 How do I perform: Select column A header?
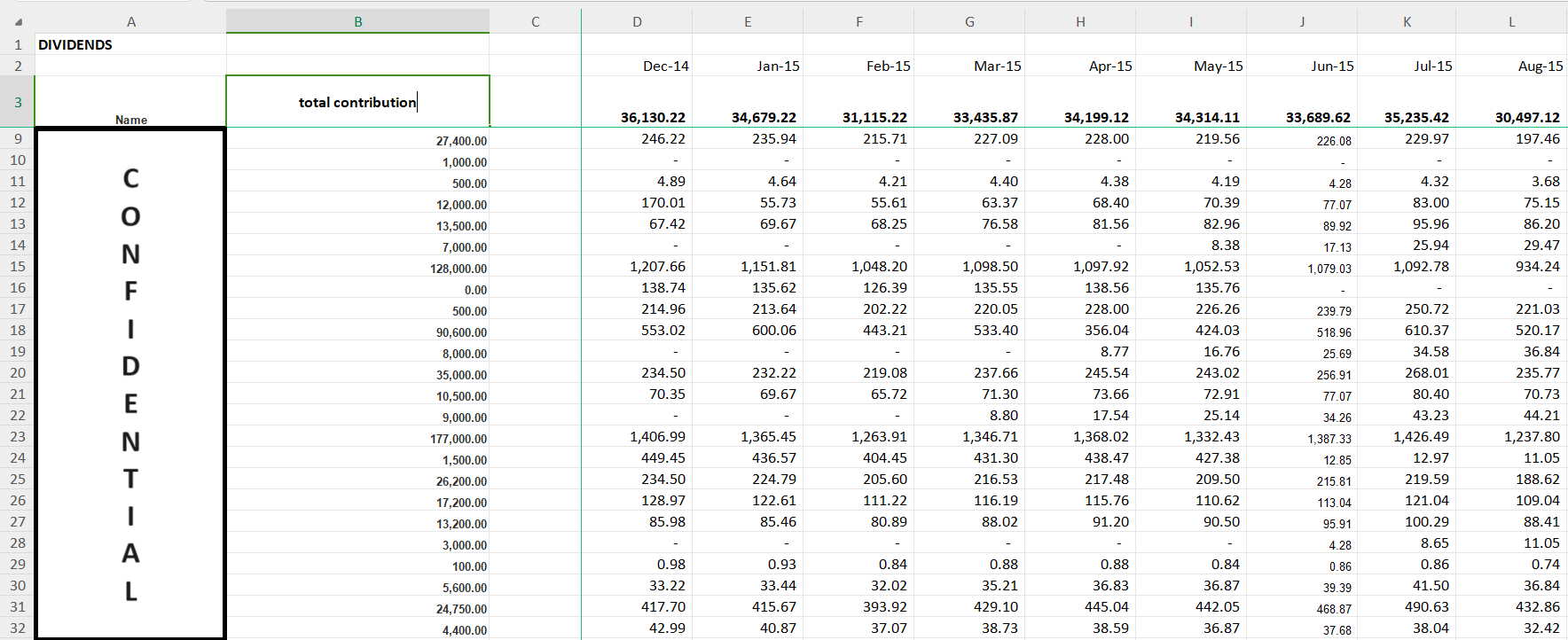click(x=131, y=21)
